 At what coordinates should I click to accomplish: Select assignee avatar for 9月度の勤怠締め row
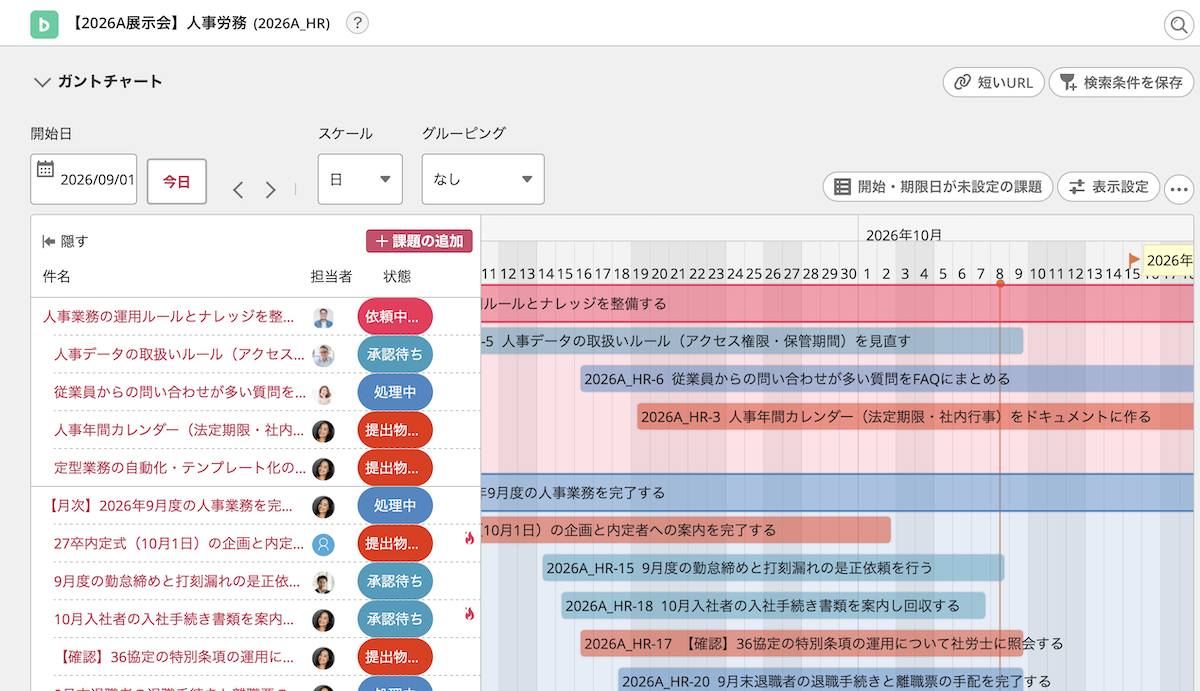pos(323,583)
